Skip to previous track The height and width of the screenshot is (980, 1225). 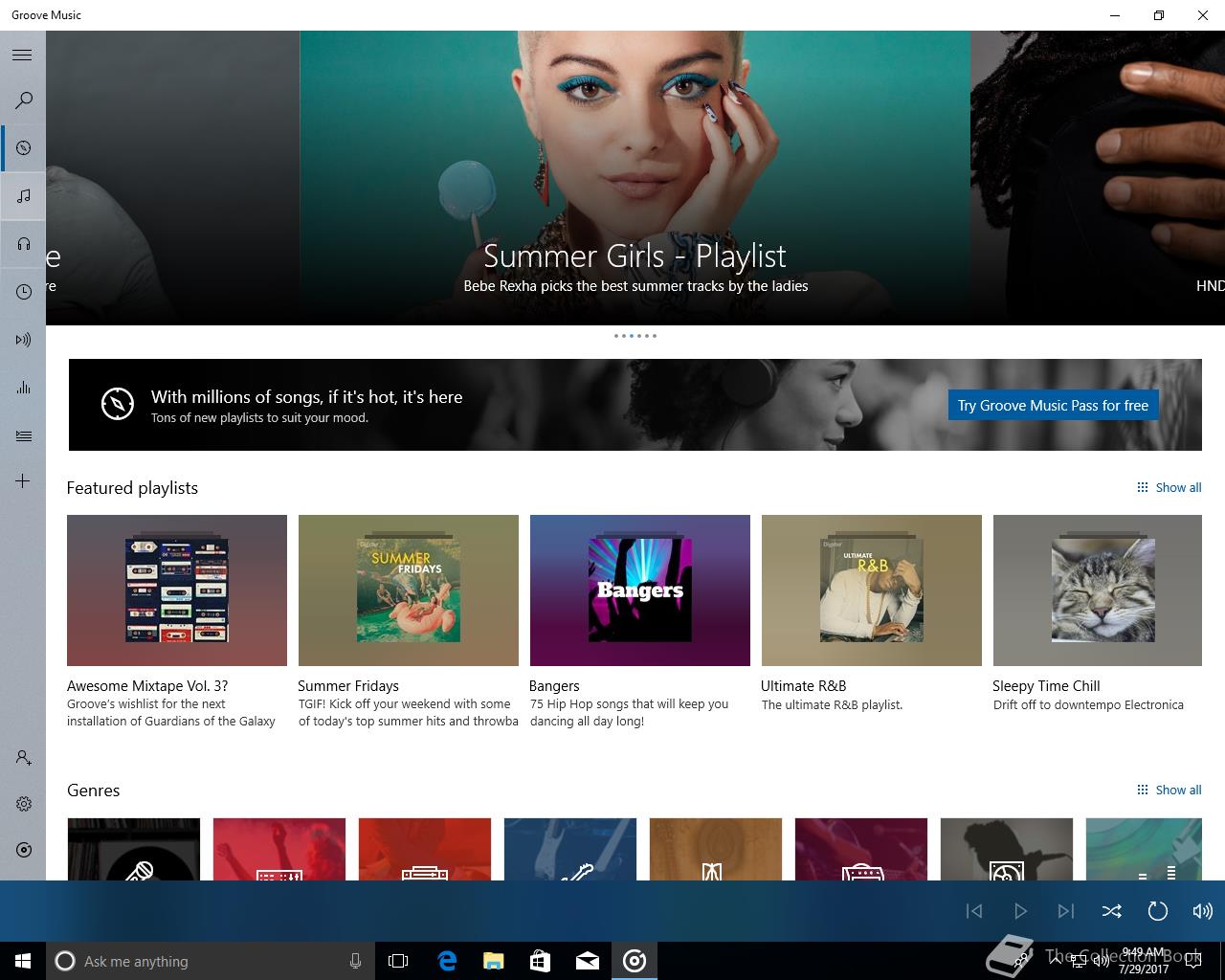click(x=974, y=911)
